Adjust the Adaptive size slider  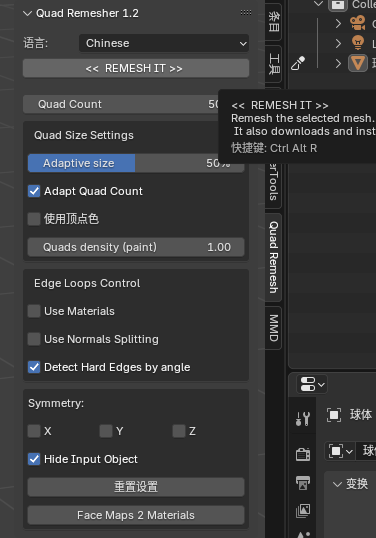(x=136, y=163)
